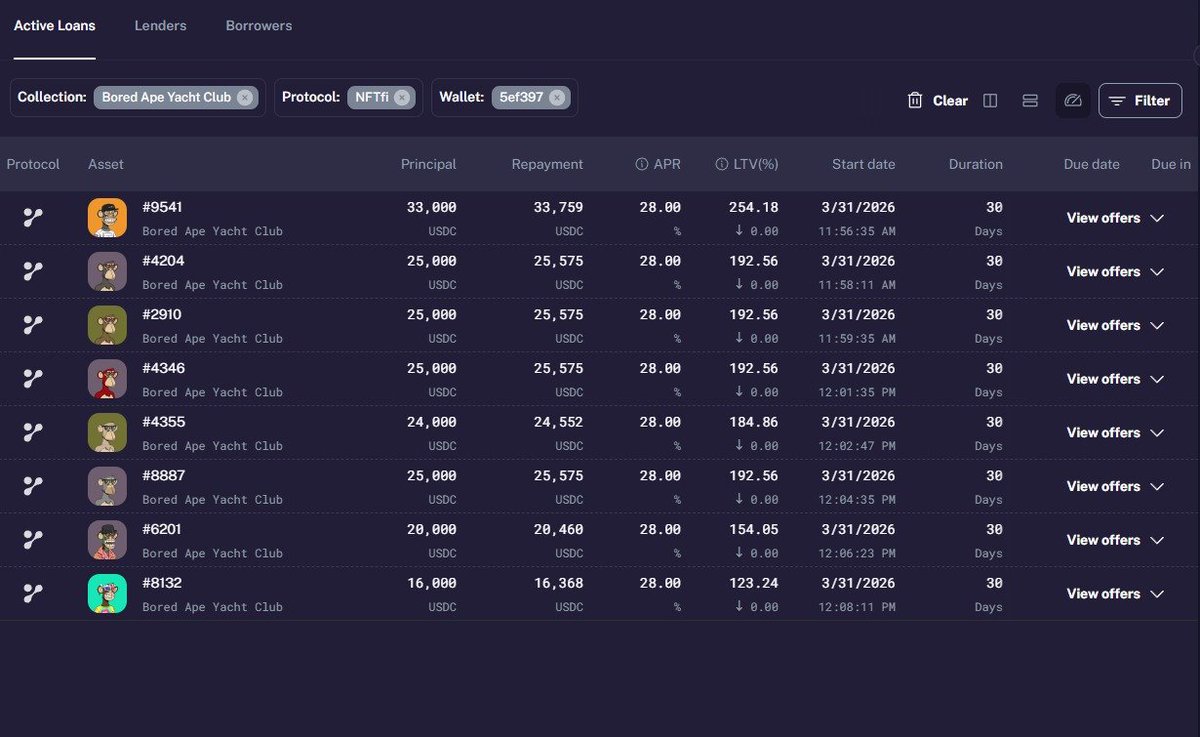Expand View offers for #4355

(x=1115, y=433)
